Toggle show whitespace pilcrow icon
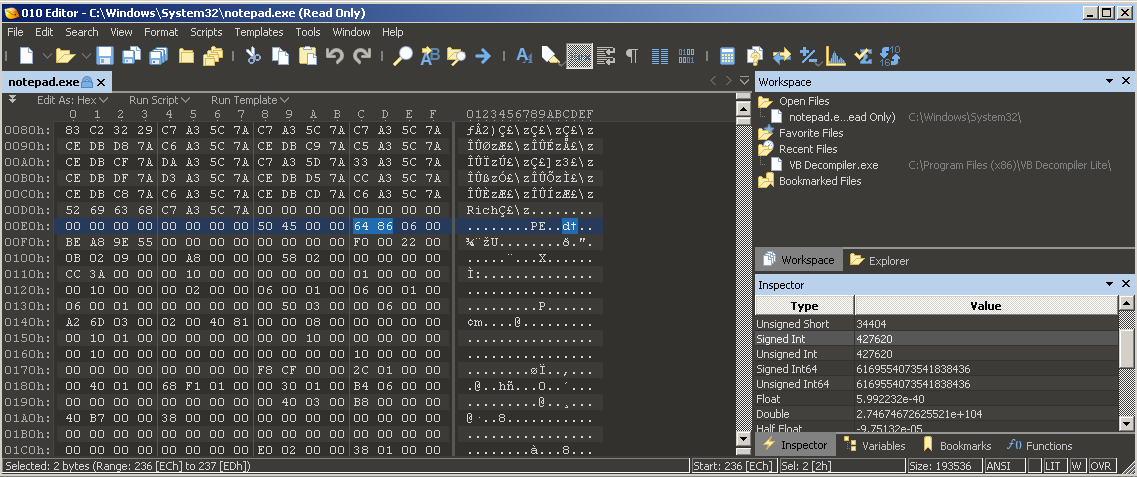The width and height of the screenshot is (1137, 477). 632,56
